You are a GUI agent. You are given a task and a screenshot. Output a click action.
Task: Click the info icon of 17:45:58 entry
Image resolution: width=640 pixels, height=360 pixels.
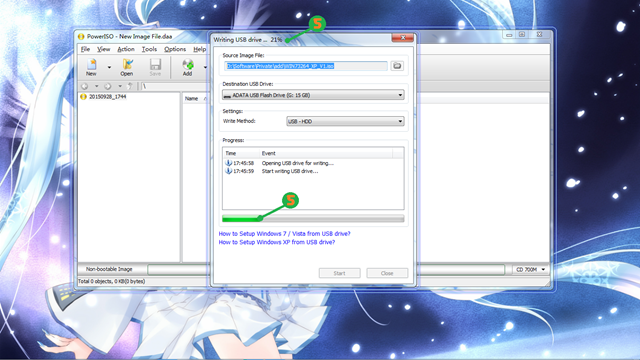point(229,163)
